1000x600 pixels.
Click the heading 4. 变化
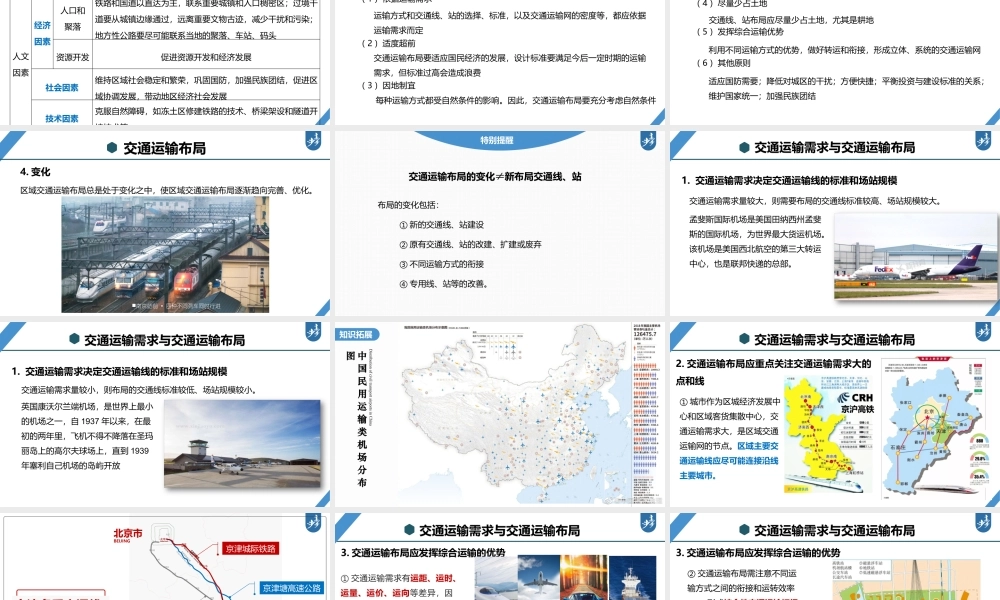pos(35,172)
